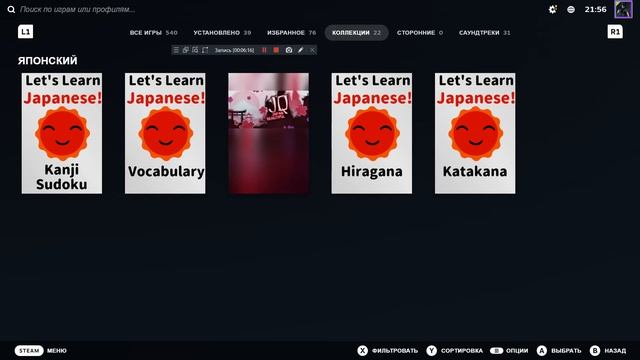The height and width of the screenshot is (360, 640).
Task: Click the X ФИЛЬТРОВАТЬ button icon
Action: (362, 350)
